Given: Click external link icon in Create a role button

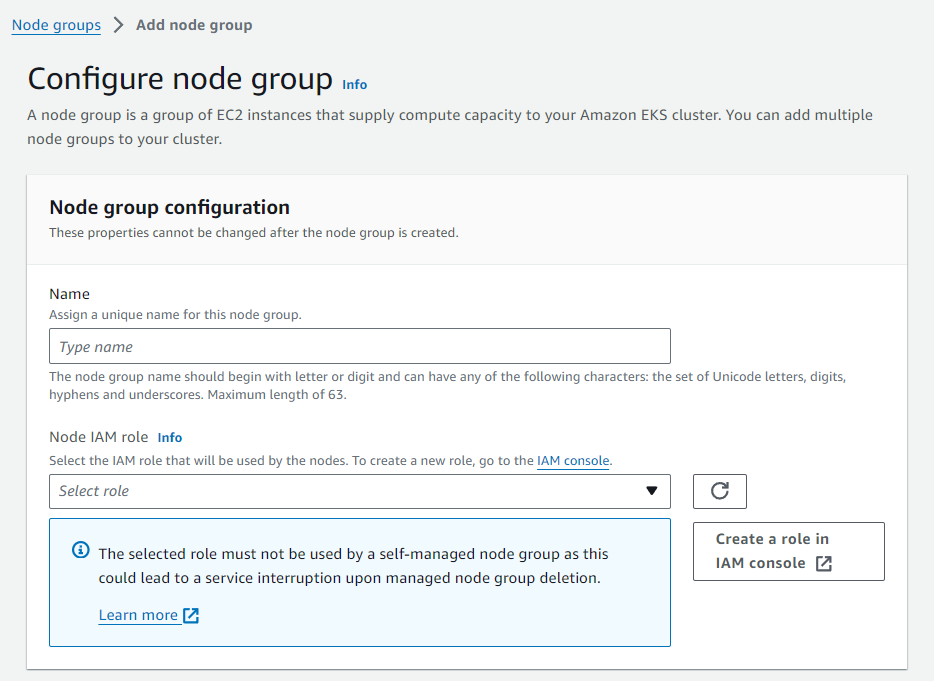Looking at the screenshot, I should [824, 564].
